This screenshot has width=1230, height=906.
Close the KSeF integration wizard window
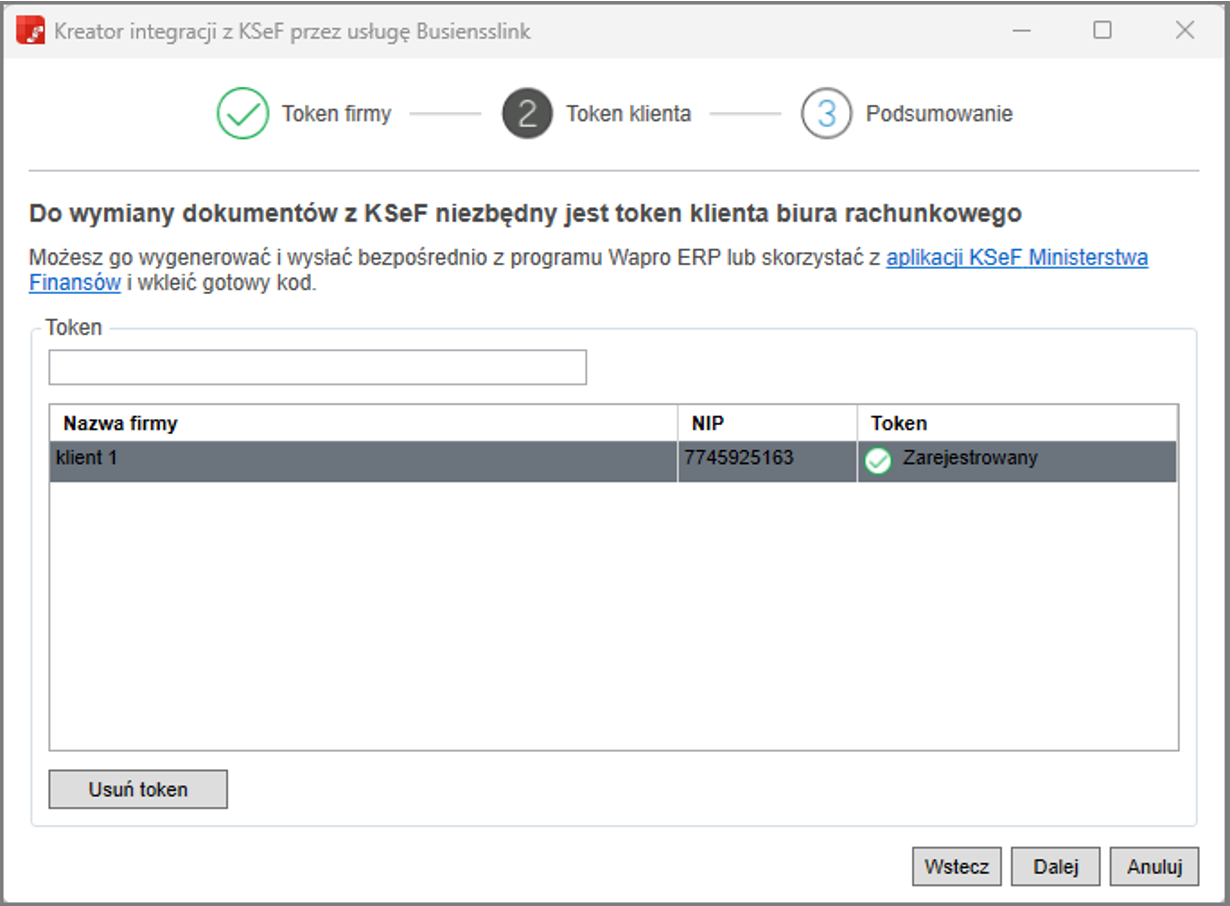click(x=1185, y=31)
